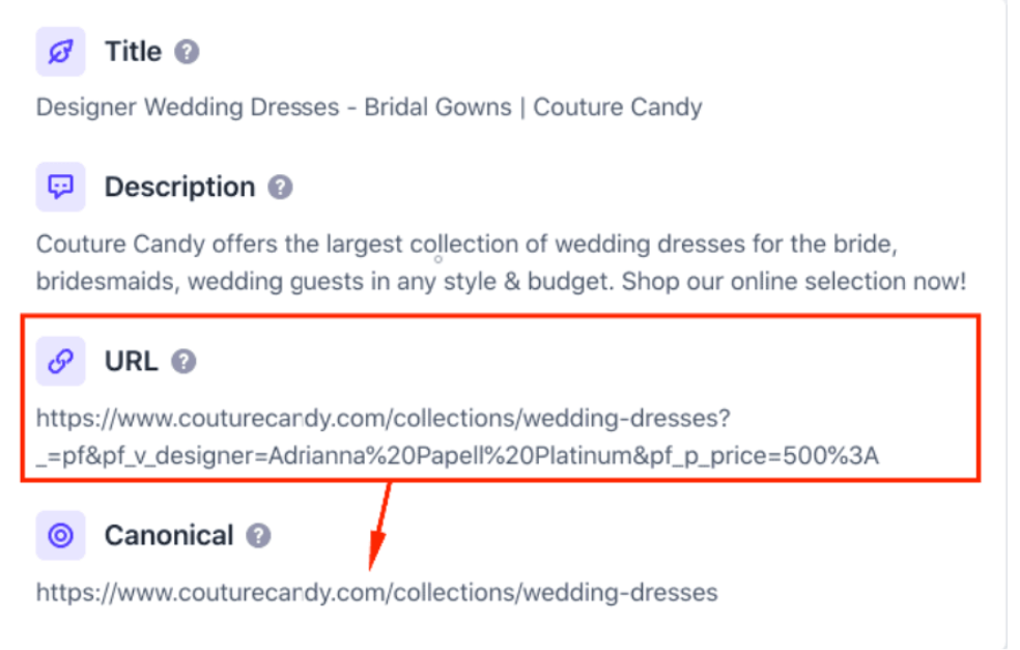The image size is (1020, 650).
Task: Click the Canonical target icon
Action: pos(61,535)
